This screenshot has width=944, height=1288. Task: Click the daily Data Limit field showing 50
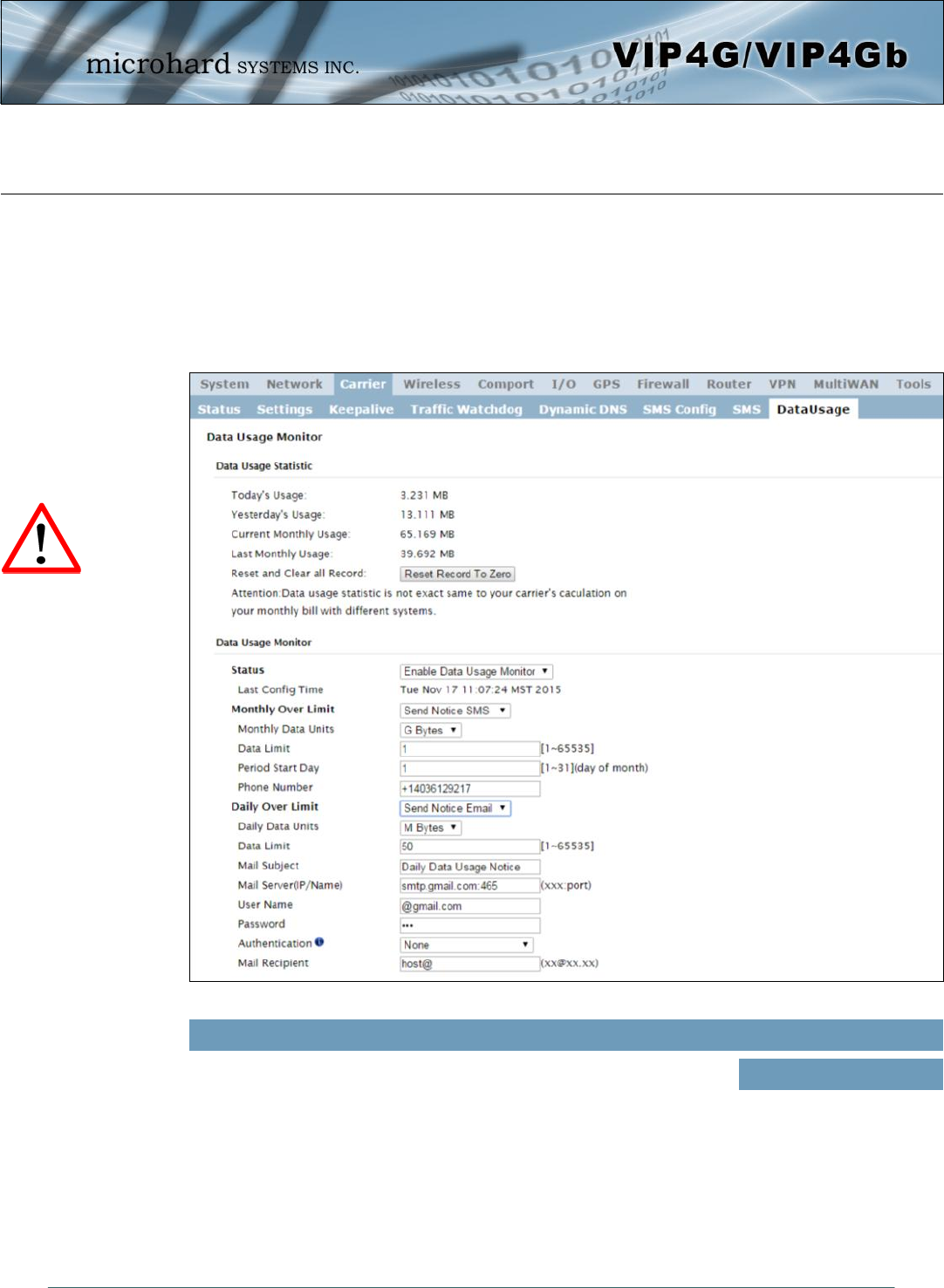coord(469,847)
